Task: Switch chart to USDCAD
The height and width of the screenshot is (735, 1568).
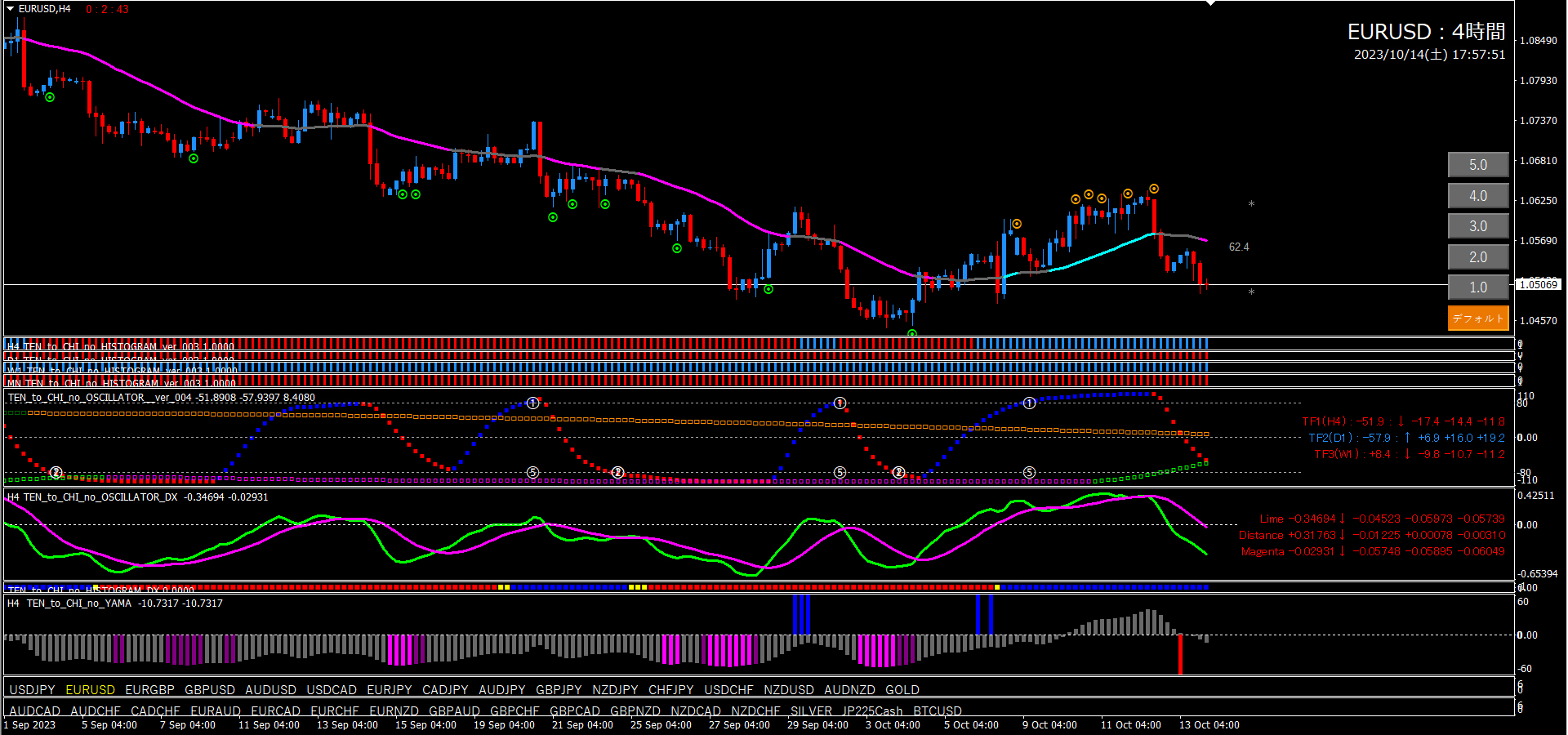Action: coord(332,690)
